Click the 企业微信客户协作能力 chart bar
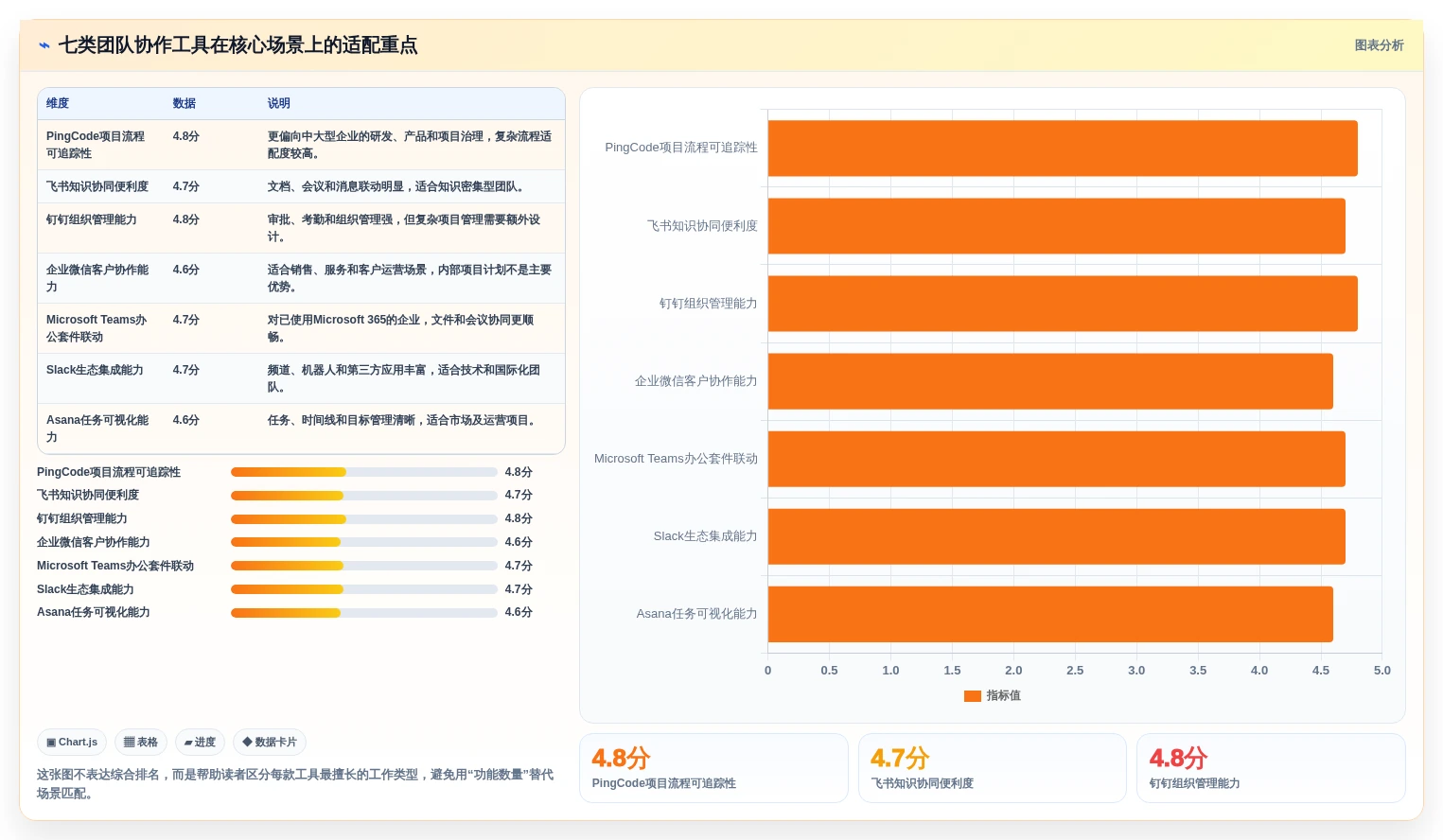The width and height of the screenshot is (1443, 840). pos(1050,381)
